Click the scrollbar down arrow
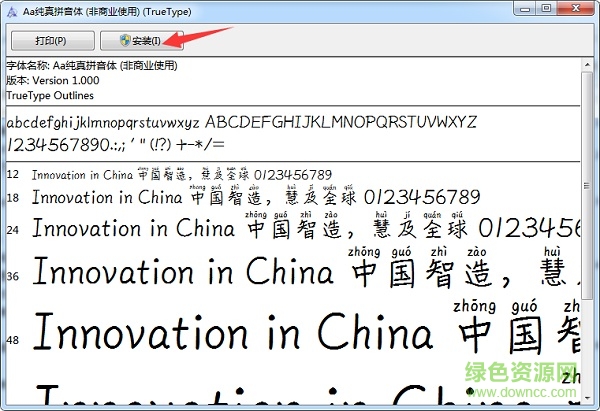Image resolution: width=600 pixels, height=411 pixels. pos(587,398)
